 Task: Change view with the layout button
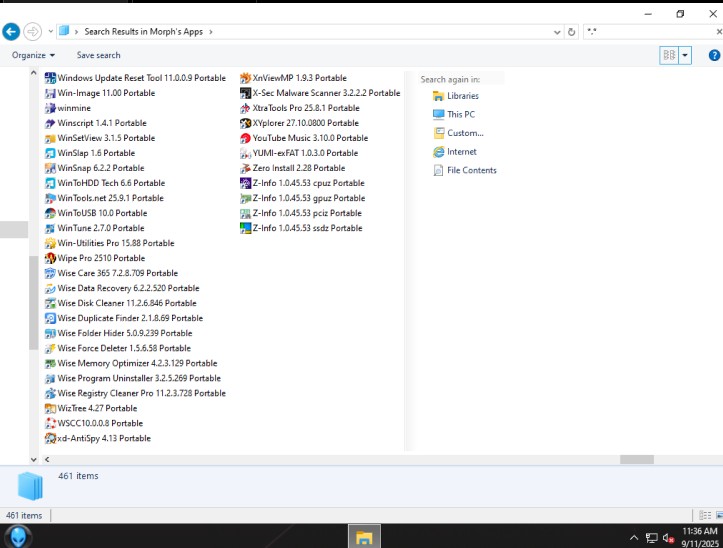coord(669,55)
